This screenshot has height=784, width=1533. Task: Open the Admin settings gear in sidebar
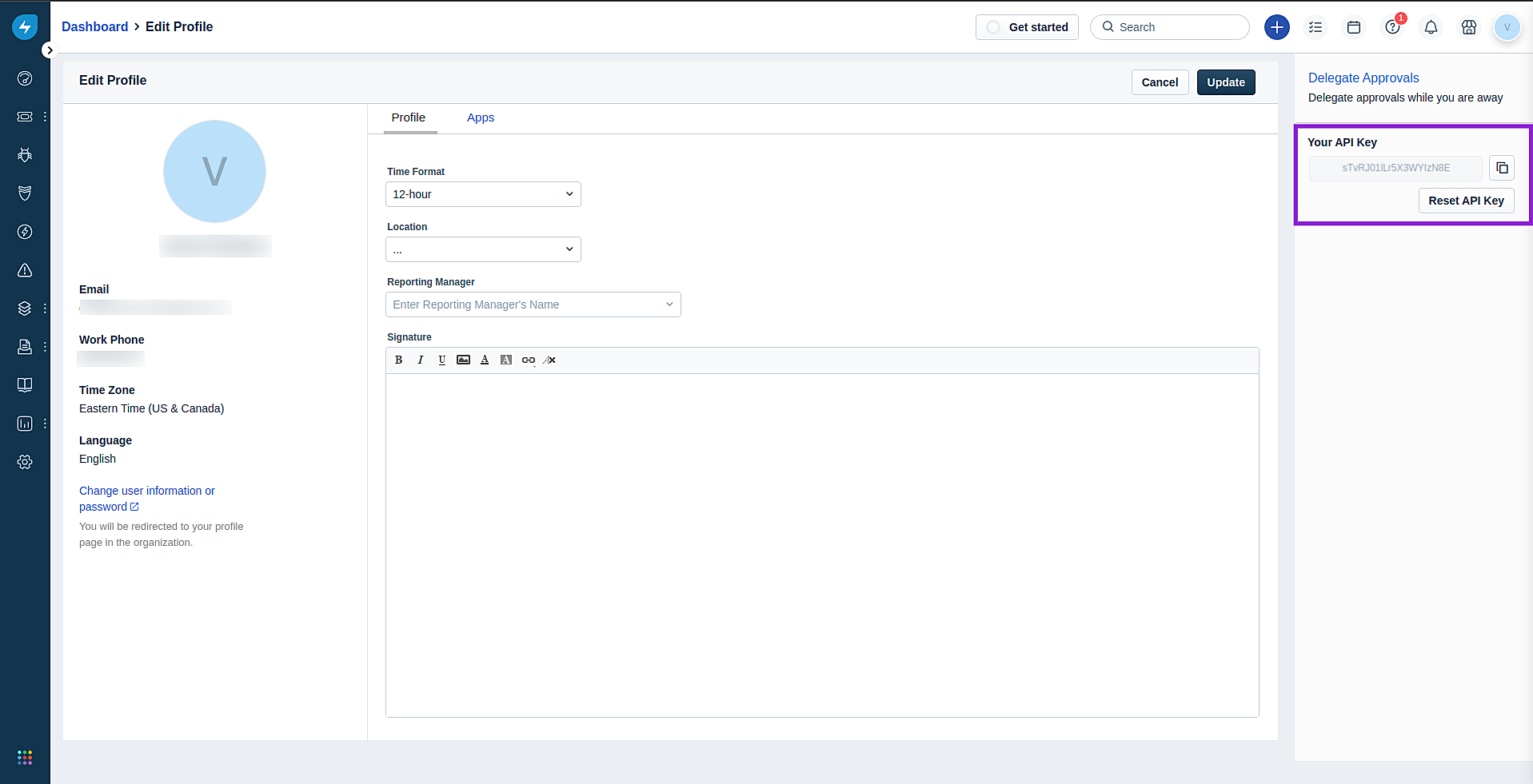[x=25, y=462]
